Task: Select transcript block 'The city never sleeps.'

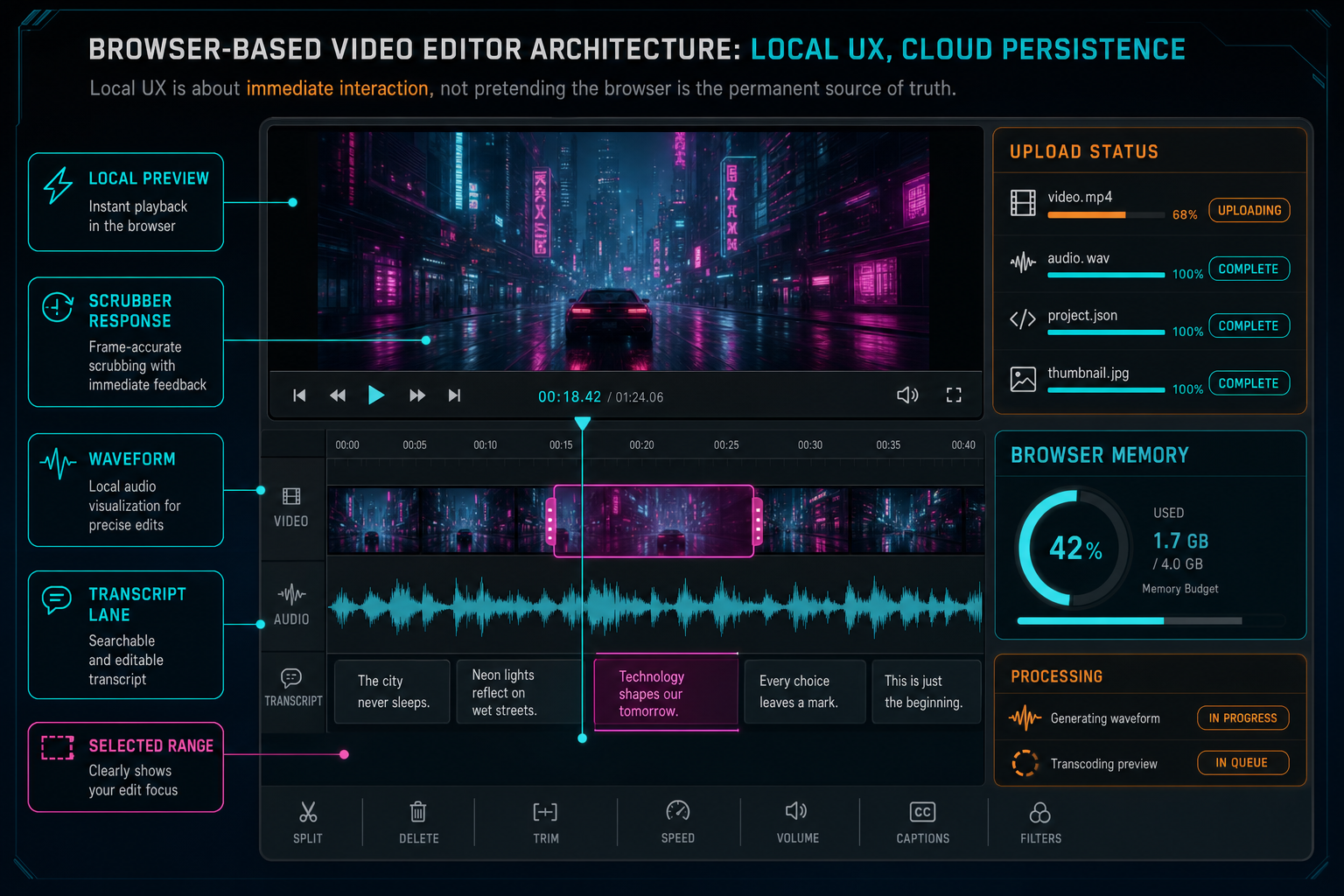Action: point(392,691)
